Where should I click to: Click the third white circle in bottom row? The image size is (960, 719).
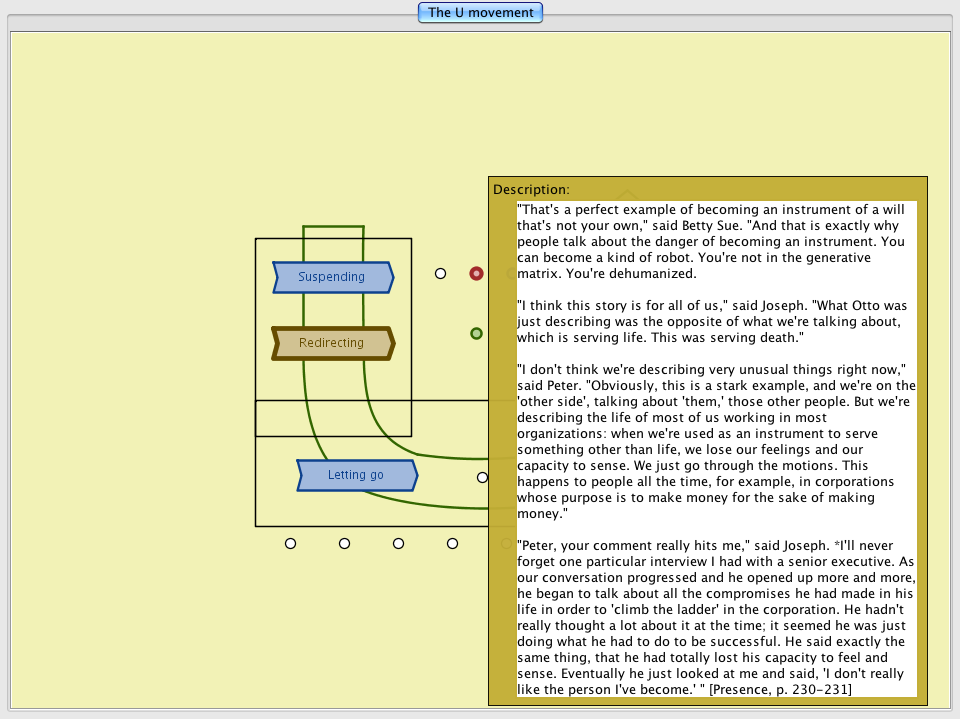point(398,543)
